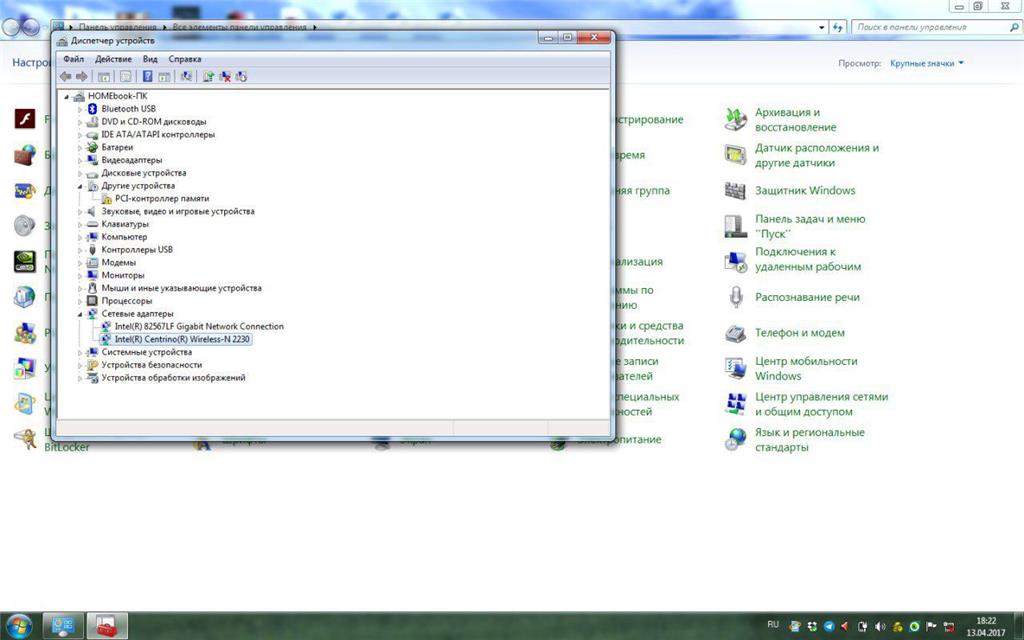Switch to Device Manager toolbox taskbar button
Screen dimensions: 1024x640
coord(107,626)
